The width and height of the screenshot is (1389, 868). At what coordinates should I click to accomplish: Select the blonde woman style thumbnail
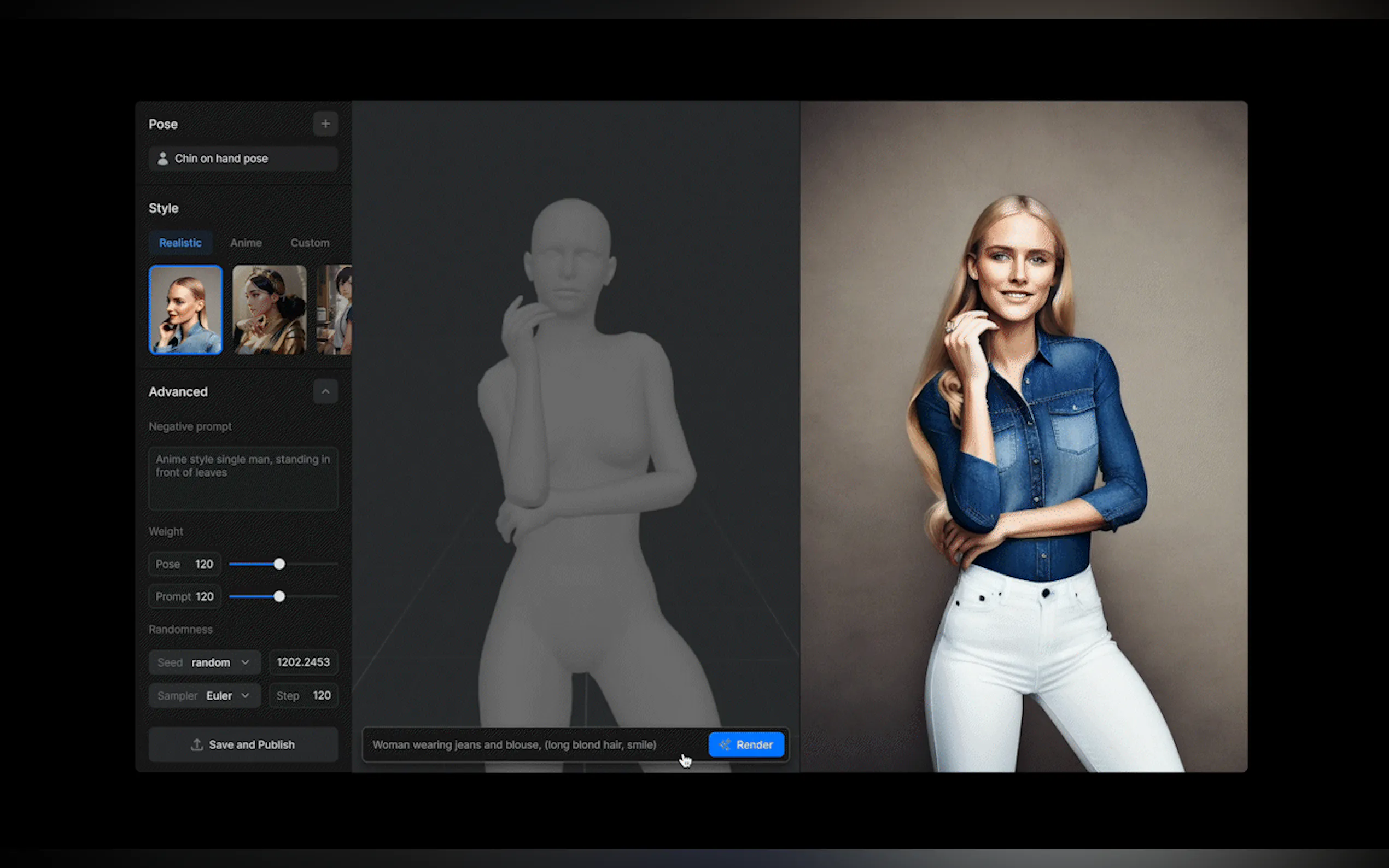pyautogui.click(x=185, y=309)
